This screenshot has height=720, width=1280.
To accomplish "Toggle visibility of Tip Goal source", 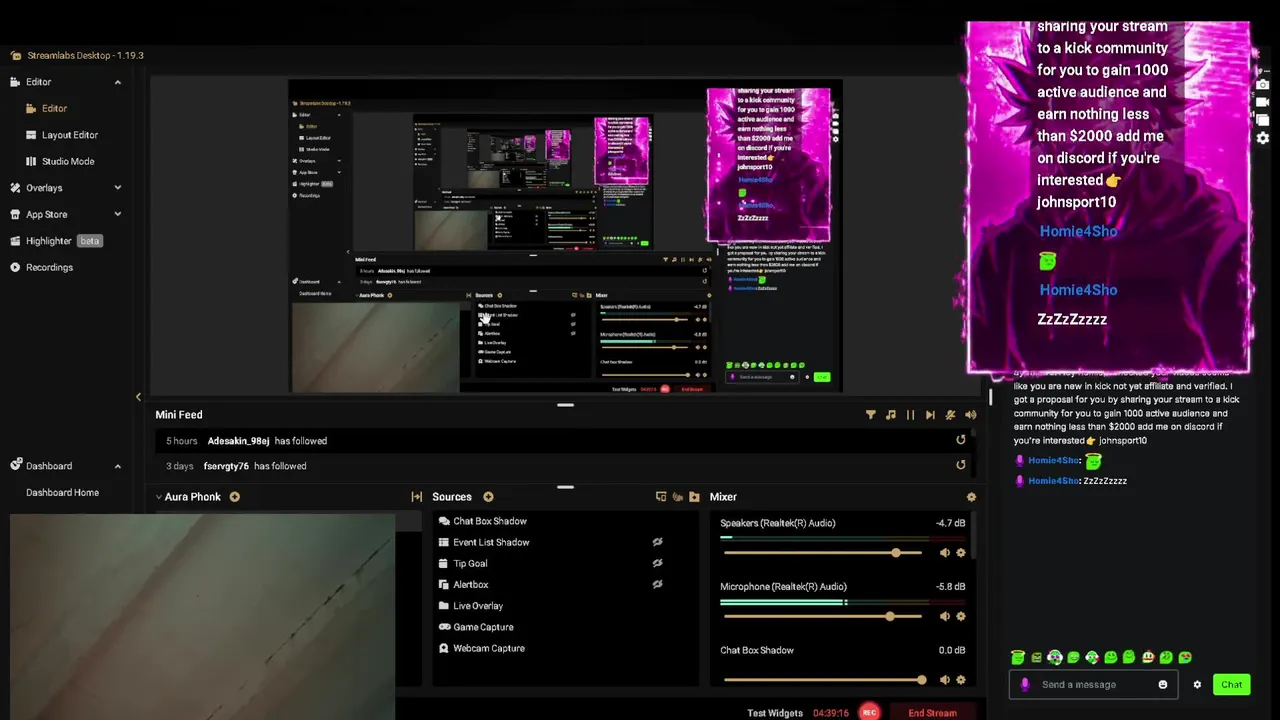I will (x=657, y=563).
